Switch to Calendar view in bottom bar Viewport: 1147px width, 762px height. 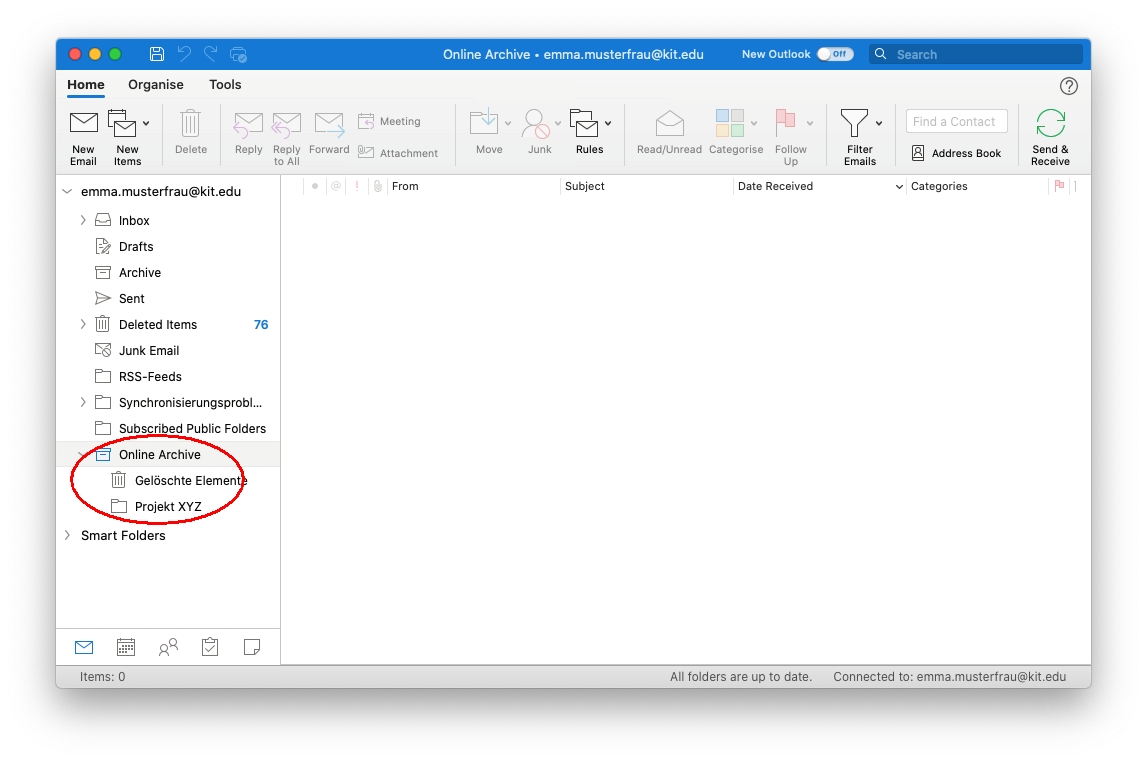(x=126, y=647)
